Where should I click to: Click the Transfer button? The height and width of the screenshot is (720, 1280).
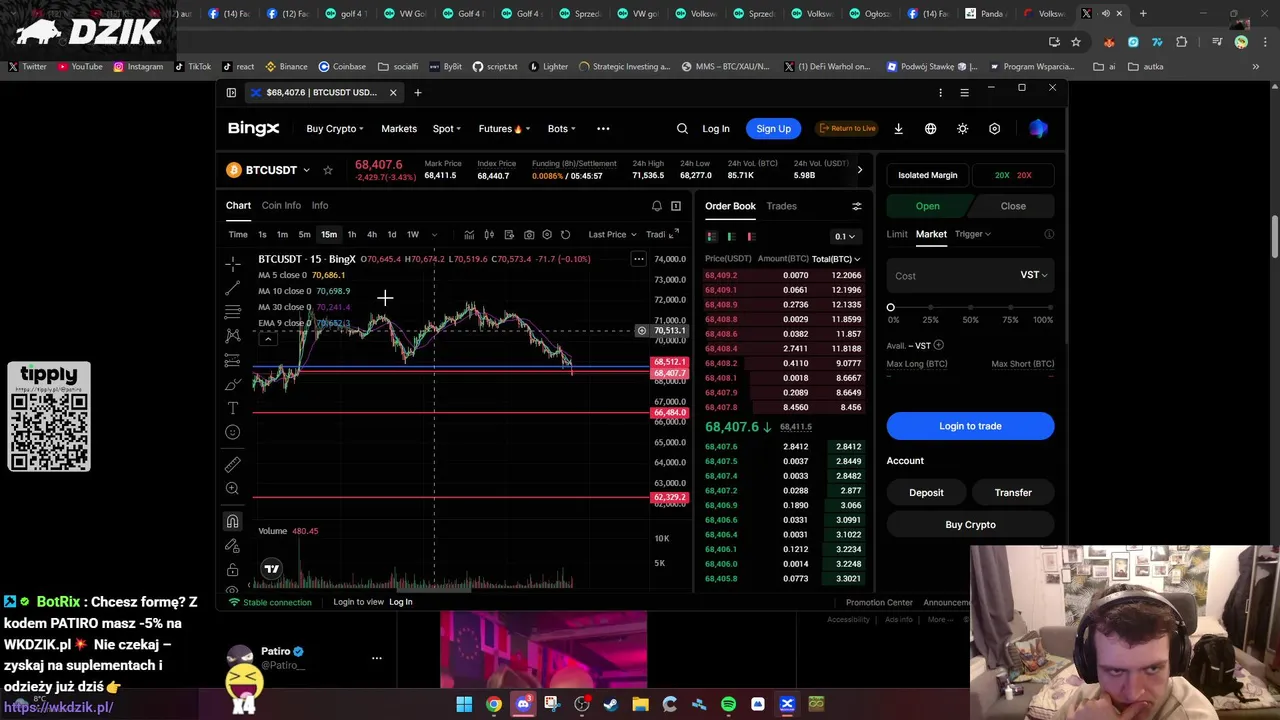coord(1013,493)
